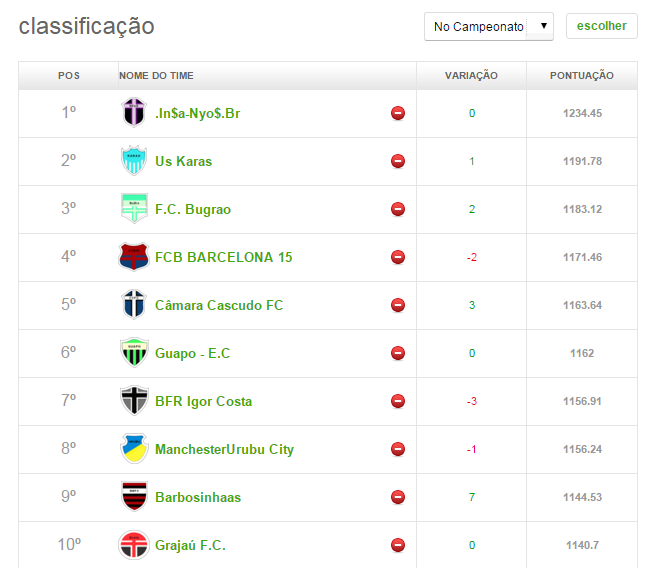Click the red minus icon beside BFR Igor Costa
The height and width of the screenshot is (568, 650).
pos(398,401)
